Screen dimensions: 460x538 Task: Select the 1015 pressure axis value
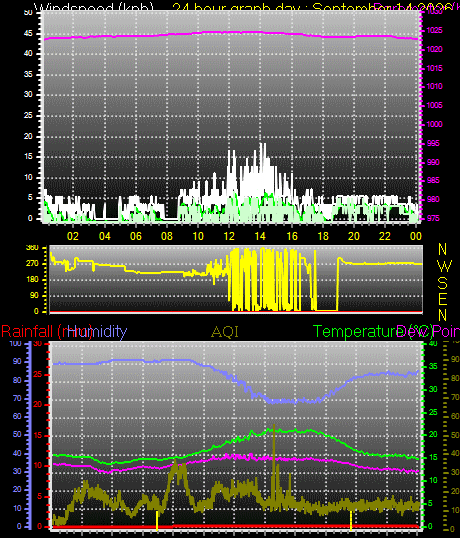tap(434, 68)
